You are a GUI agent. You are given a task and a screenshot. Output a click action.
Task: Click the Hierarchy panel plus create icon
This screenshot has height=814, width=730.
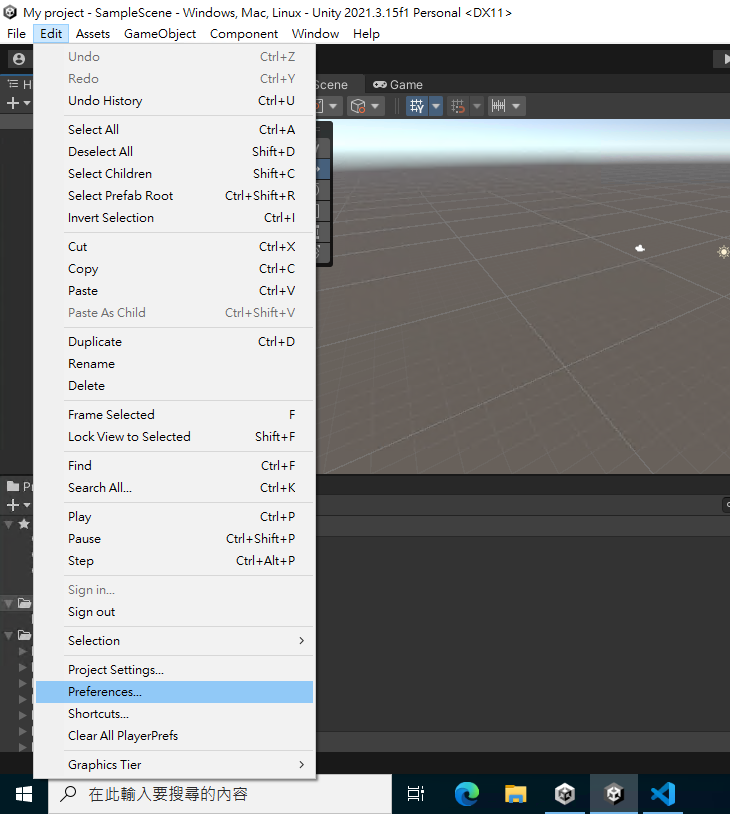click(13, 103)
